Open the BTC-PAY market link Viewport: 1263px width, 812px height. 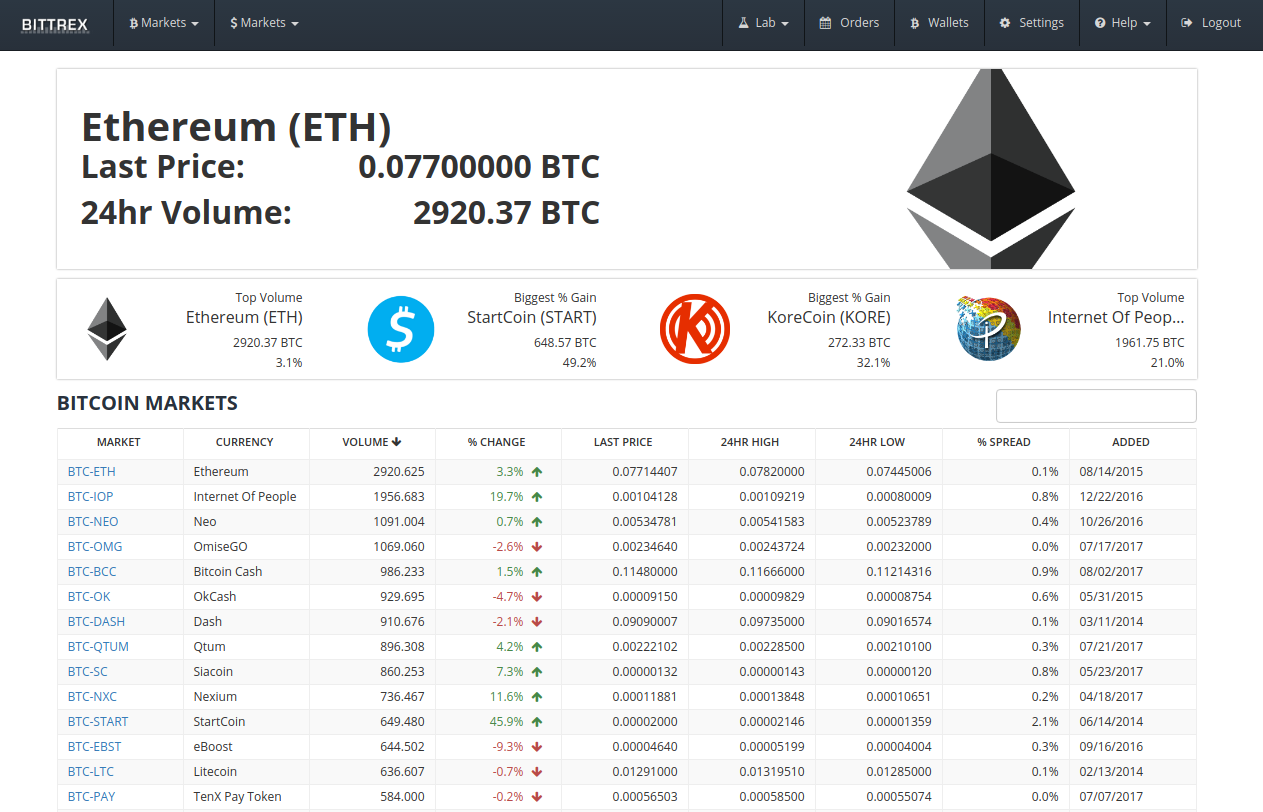click(x=91, y=797)
